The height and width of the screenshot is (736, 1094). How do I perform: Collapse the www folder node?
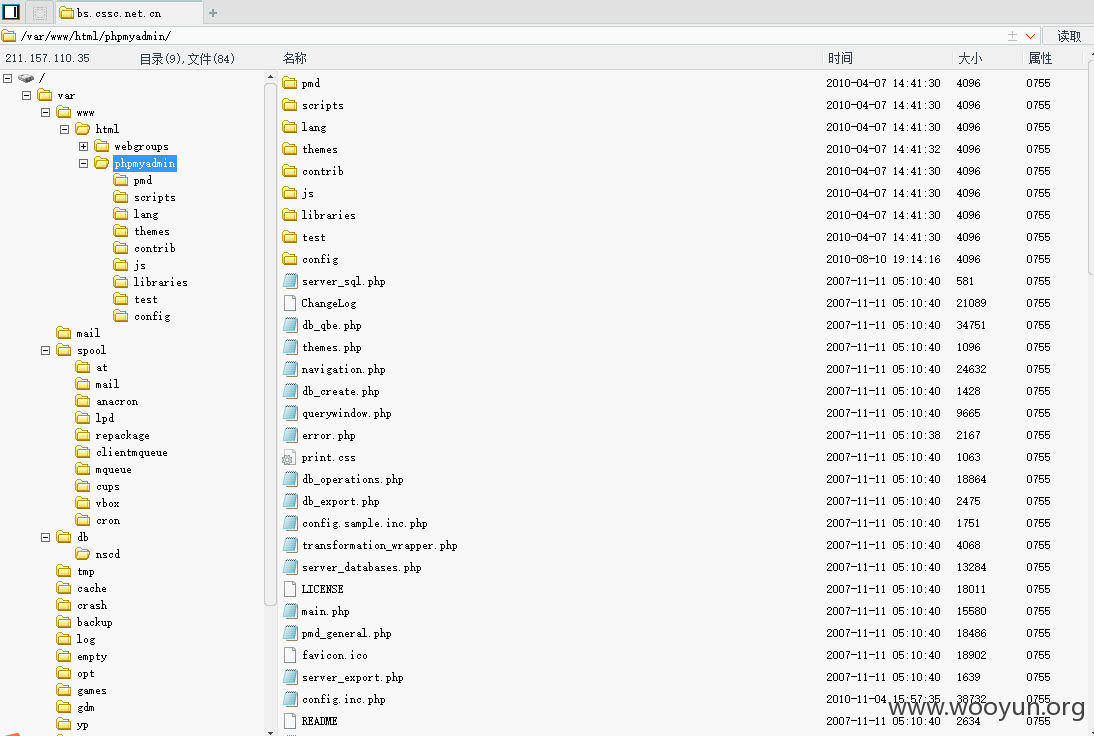point(45,112)
